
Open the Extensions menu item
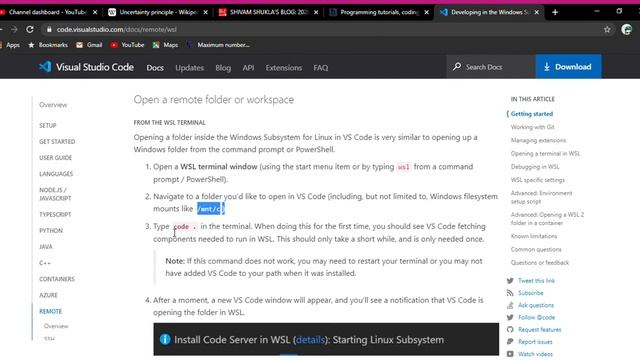tap(284, 68)
